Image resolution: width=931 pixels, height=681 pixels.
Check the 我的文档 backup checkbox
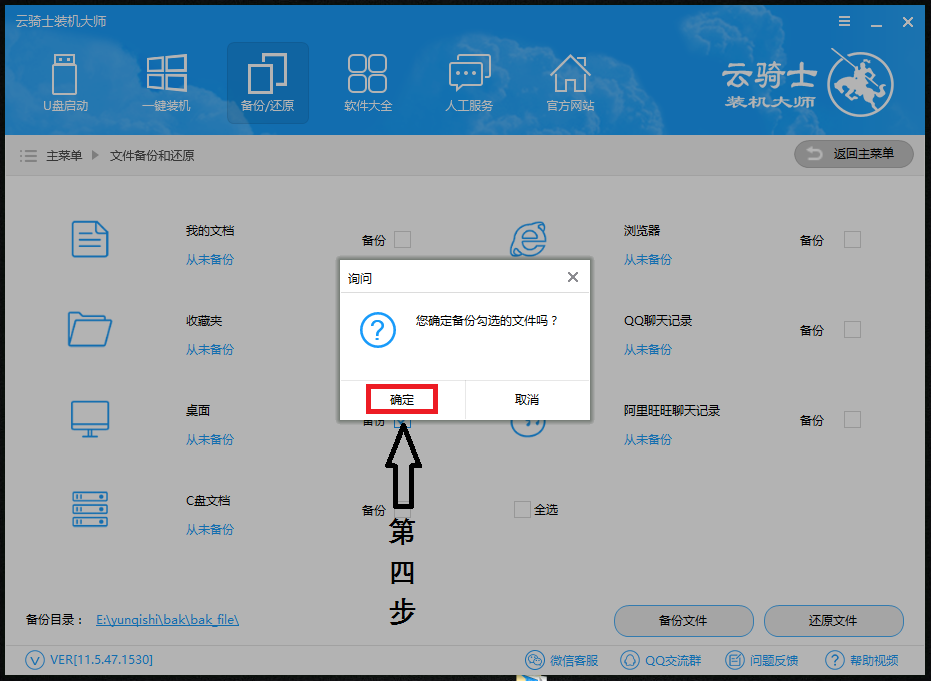pos(403,240)
